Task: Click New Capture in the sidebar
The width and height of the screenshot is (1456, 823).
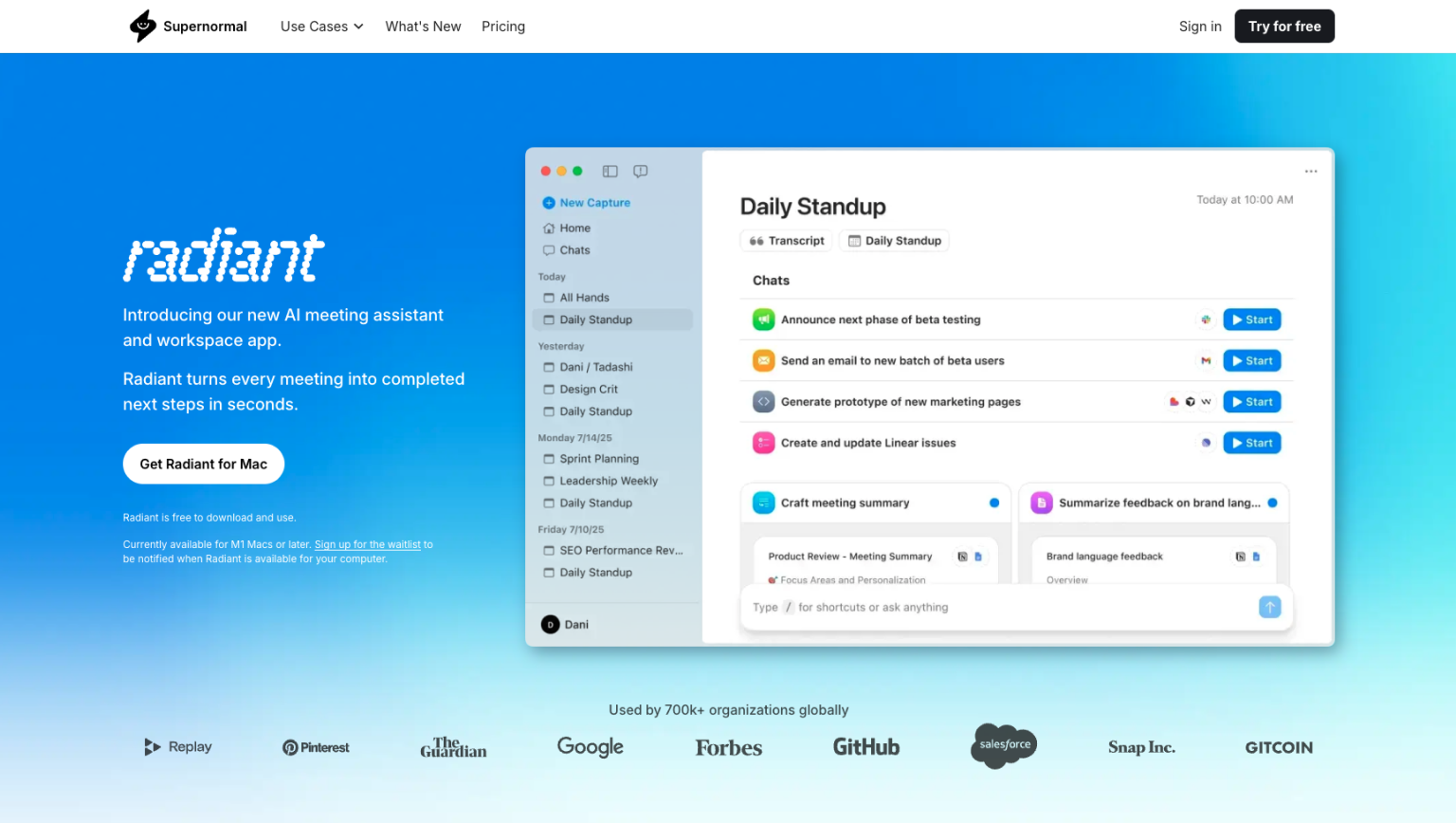Action: tap(587, 203)
